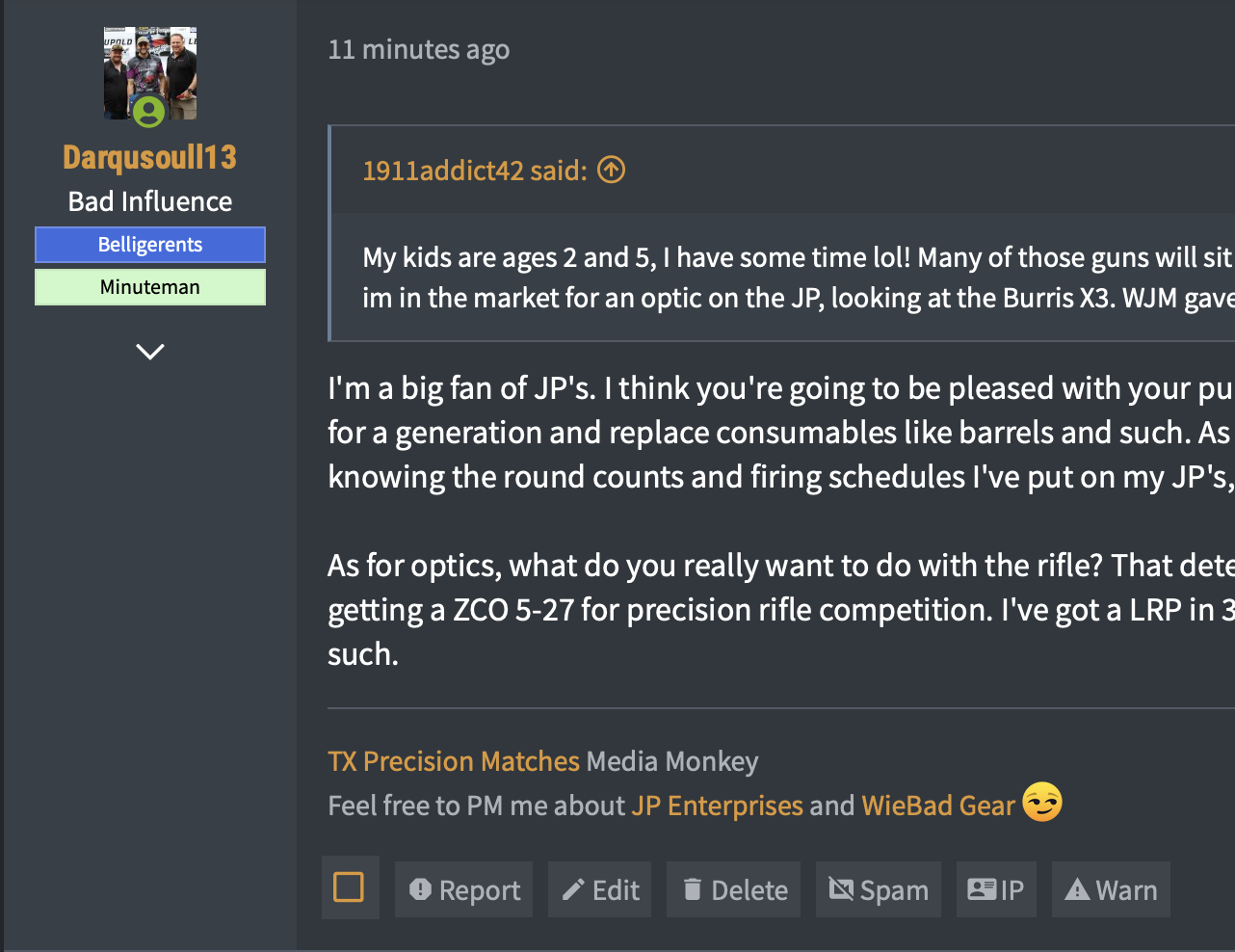
Task: Click the jump-to-quoted-post arrow icon
Action: coord(612,171)
